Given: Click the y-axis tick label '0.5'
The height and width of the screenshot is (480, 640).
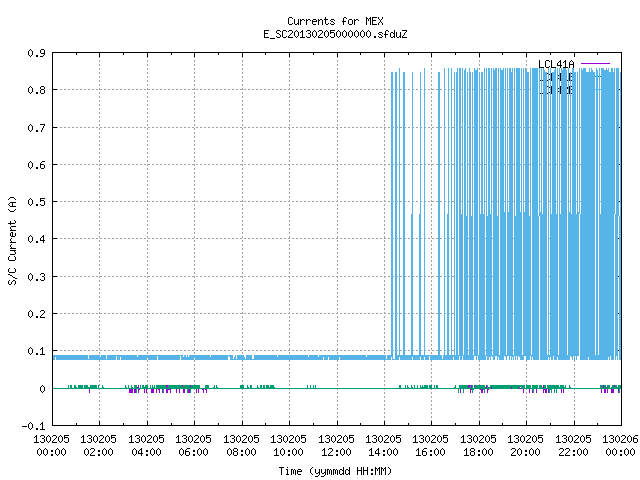Looking at the screenshot, I should coord(36,202).
